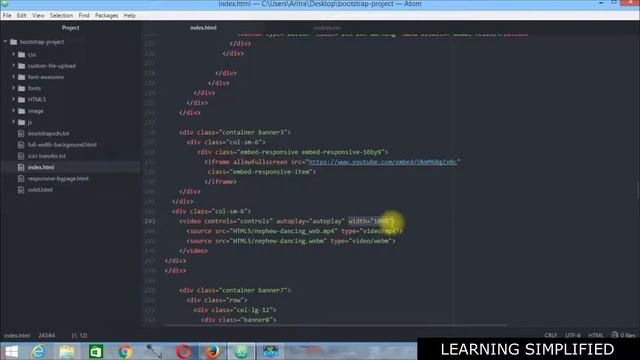Image resolution: width=640 pixels, height=360 pixels.
Task: Click the "embed-responsive-item" class line
Action: click(262, 172)
